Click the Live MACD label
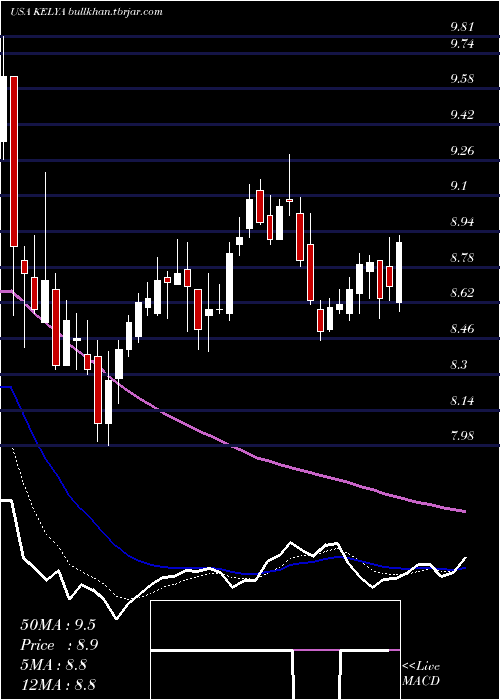 pyautogui.click(x=421, y=674)
